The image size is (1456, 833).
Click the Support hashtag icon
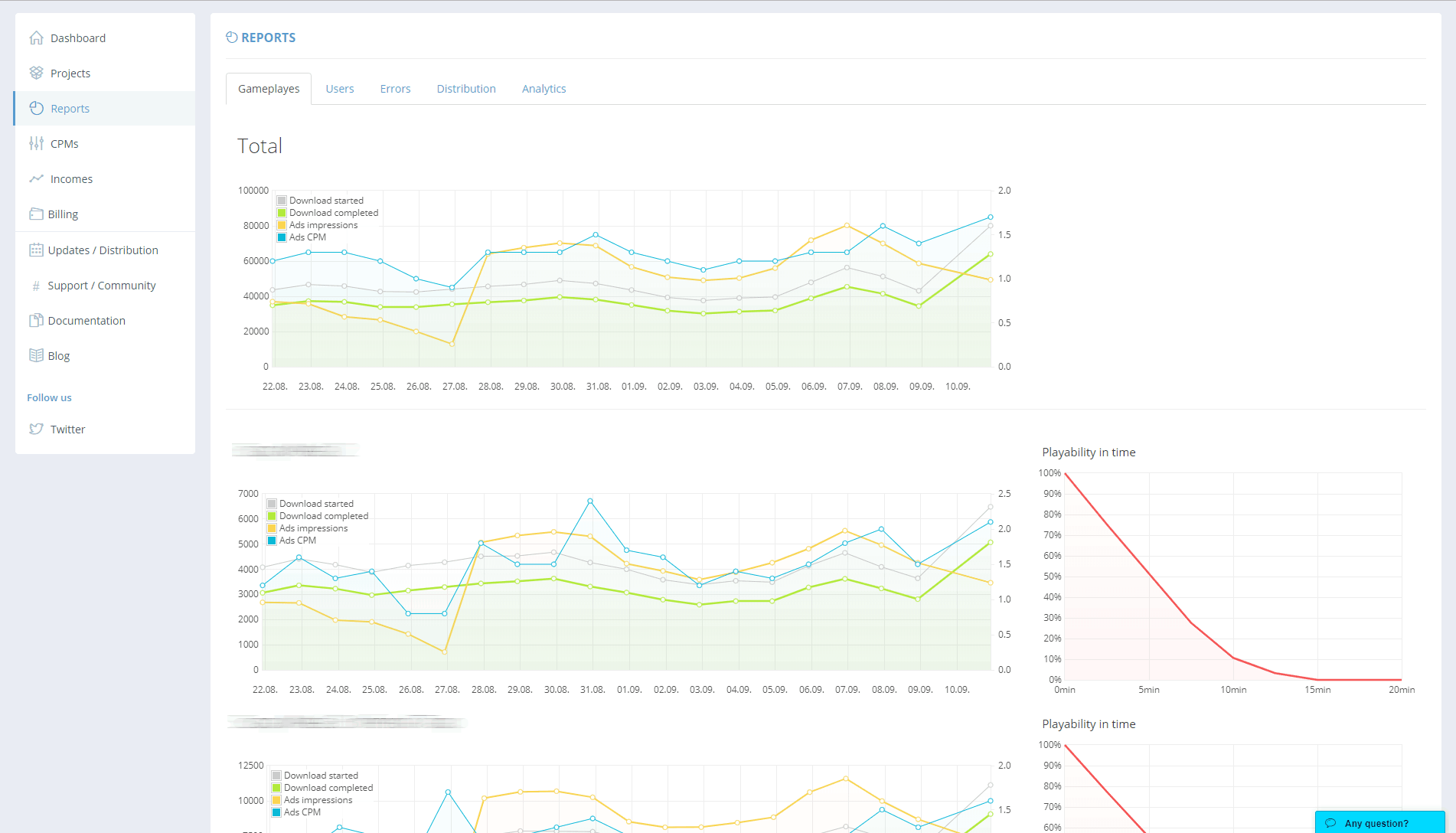(36, 286)
